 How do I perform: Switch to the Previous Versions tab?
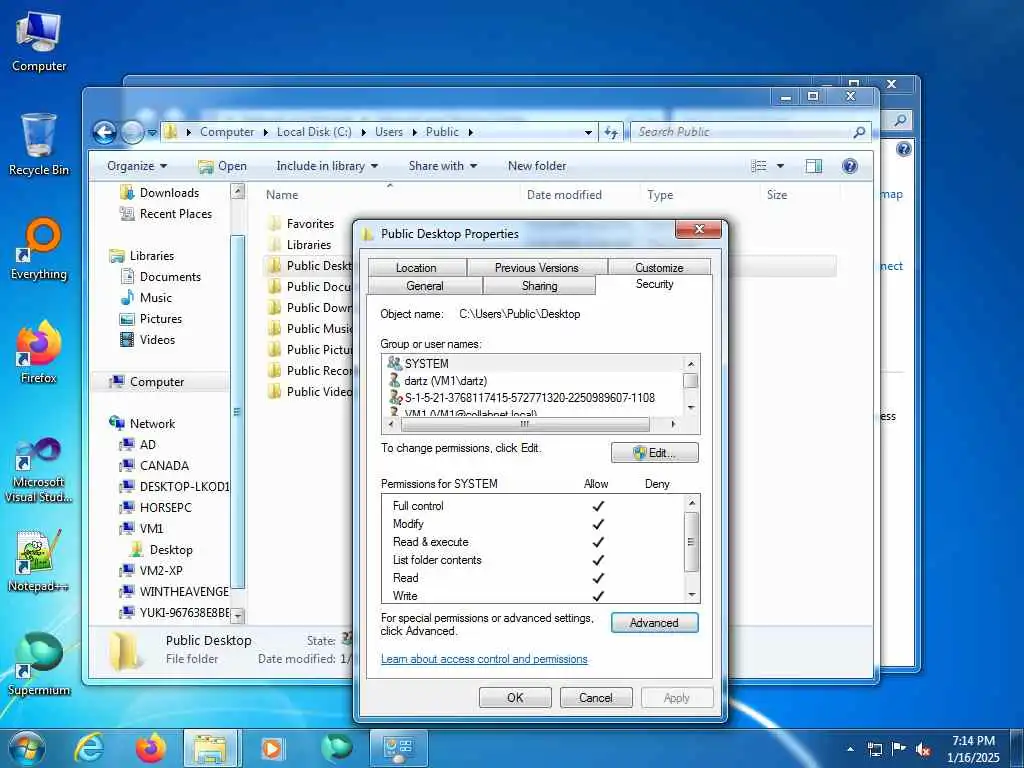pos(537,268)
